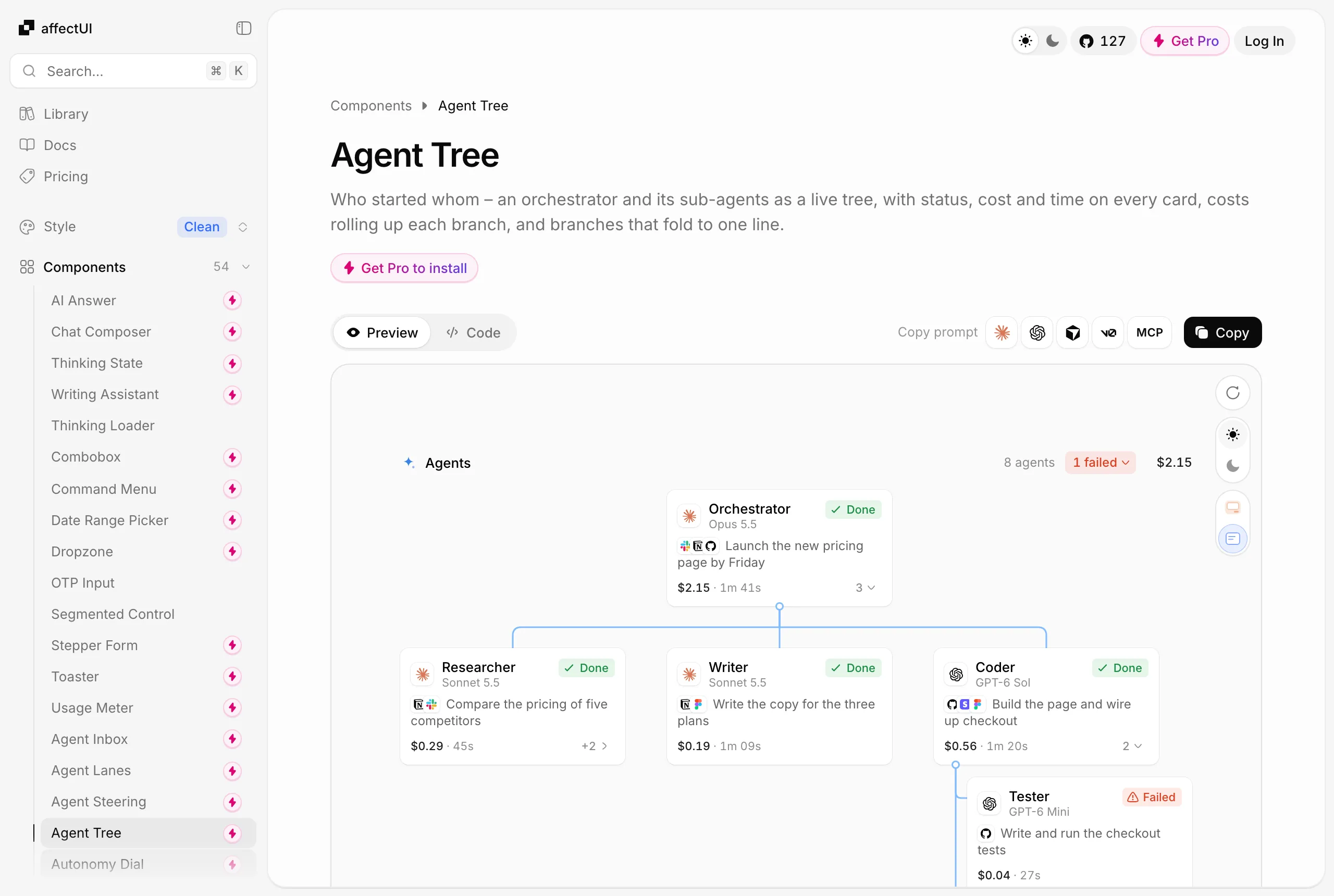Select the compact card viewport icon in preview
The width and height of the screenshot is (1334, 896).
(1233, 538)
